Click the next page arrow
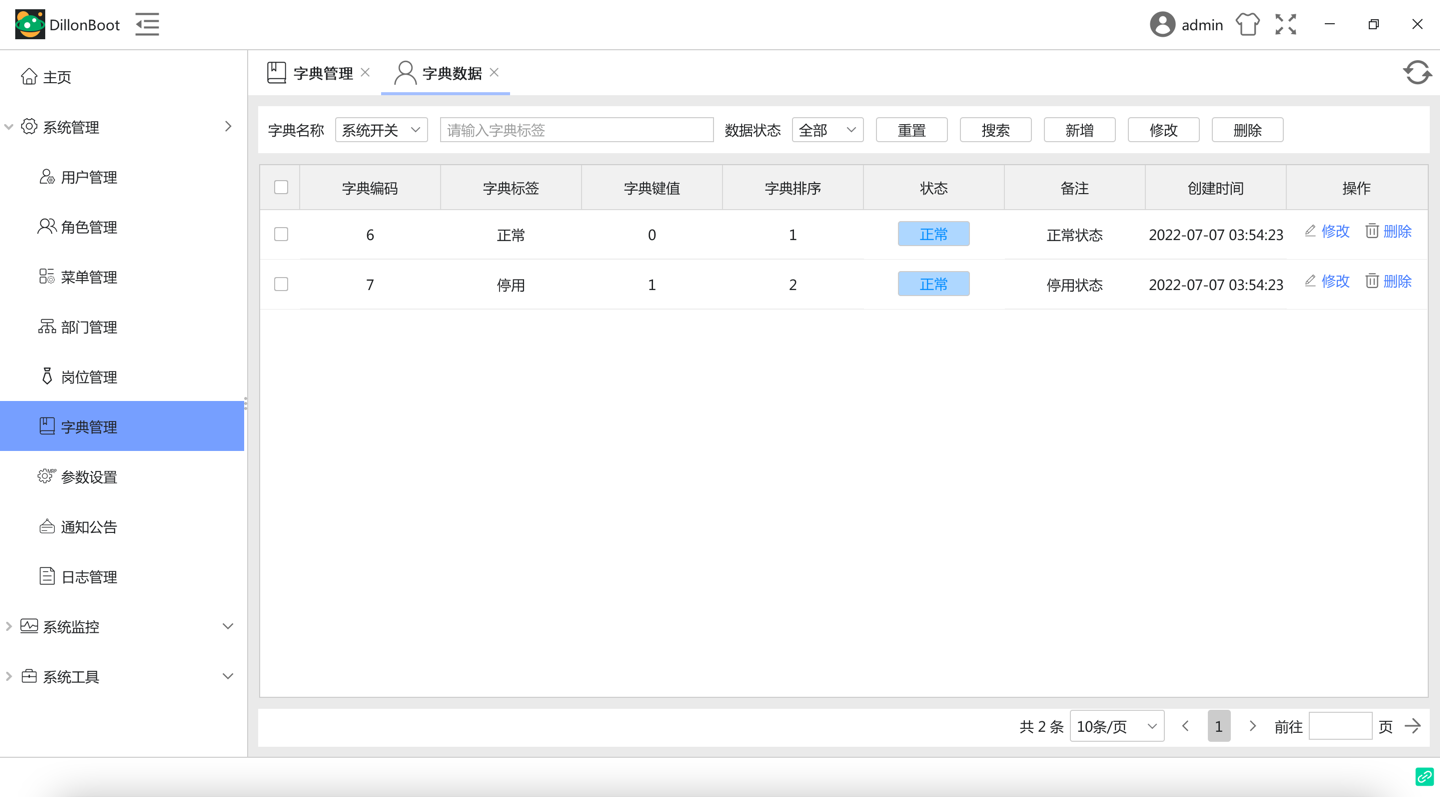 point(1252,727)
